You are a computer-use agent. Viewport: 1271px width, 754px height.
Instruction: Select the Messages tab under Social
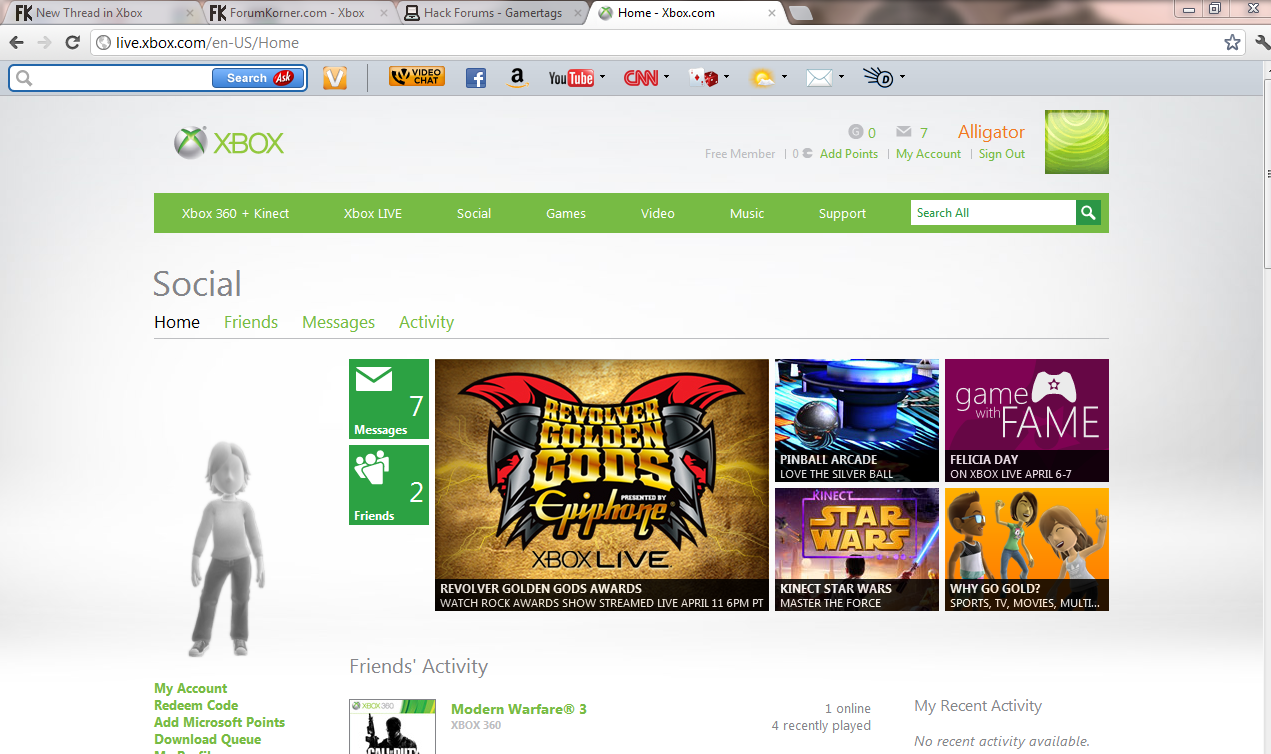(339, 322)
